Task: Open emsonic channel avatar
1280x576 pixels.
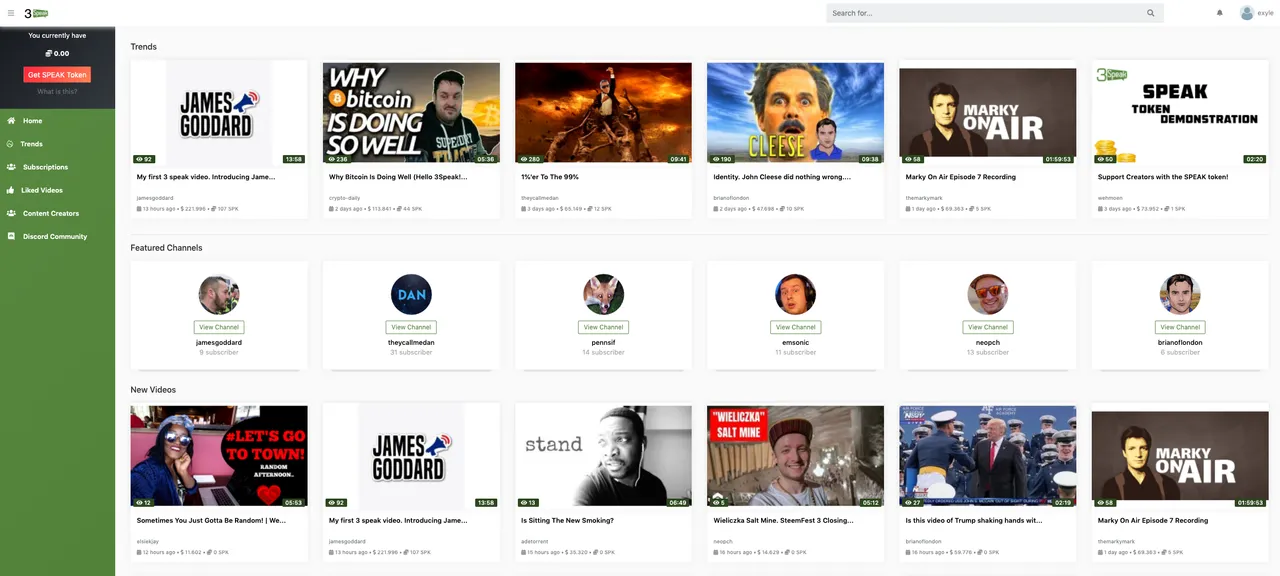Action: pyautogui.click(x=795, y=295)
